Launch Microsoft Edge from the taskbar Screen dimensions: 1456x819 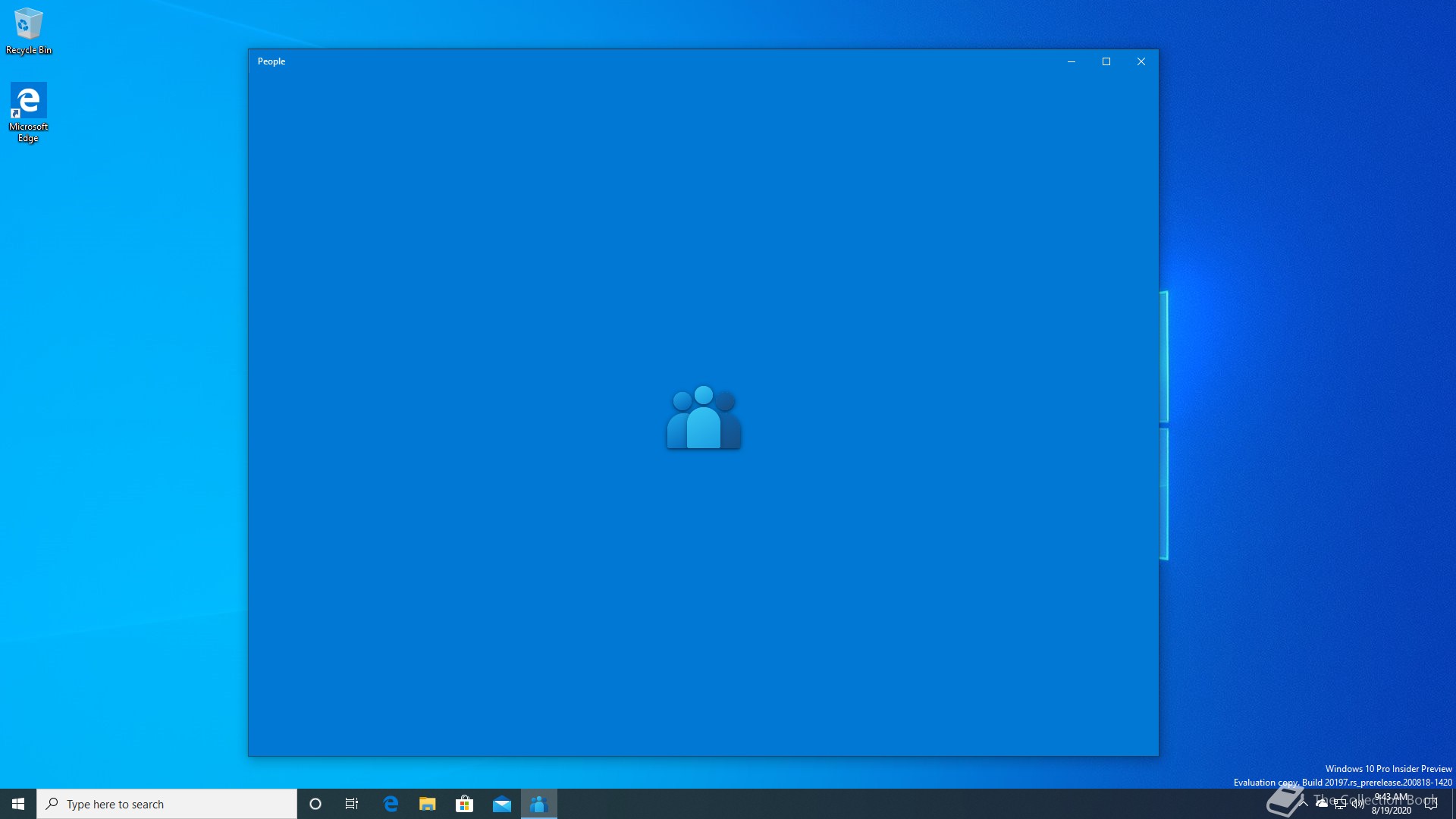pyautogui.click(x=391, y=804)
